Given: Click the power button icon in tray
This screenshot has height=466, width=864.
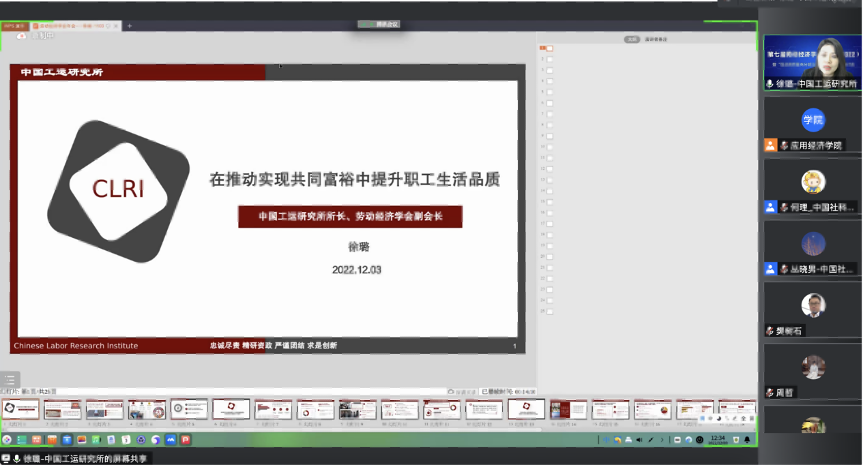Looking at the screenshot, I should click(x=699, y=440).
